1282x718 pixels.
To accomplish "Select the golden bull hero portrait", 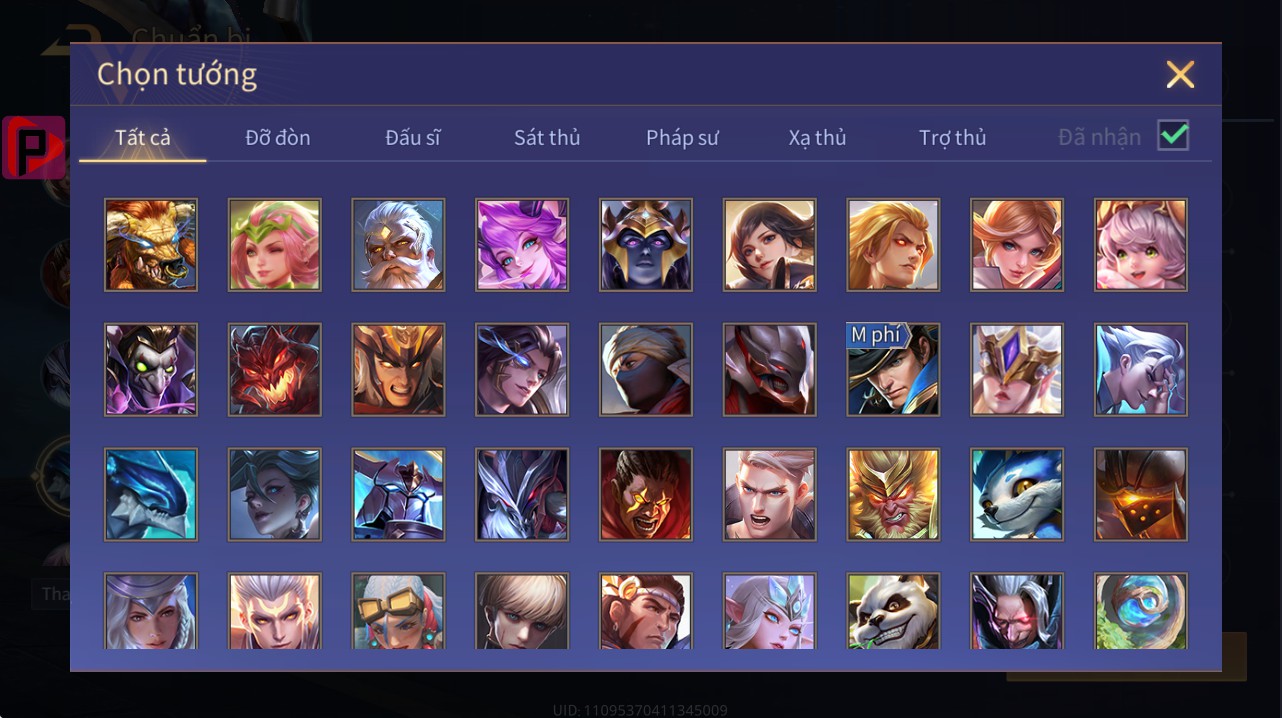I will (x=151, y=245).
